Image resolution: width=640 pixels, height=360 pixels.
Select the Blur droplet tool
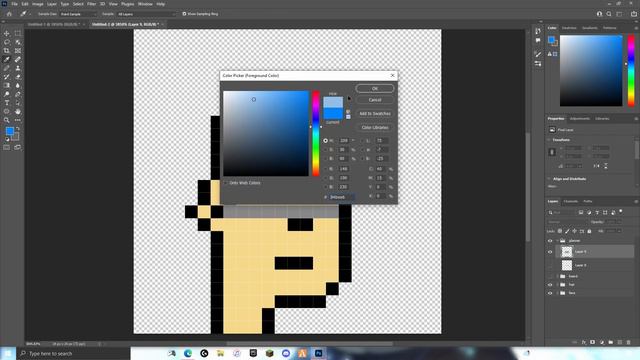click(x=18, y=85)
